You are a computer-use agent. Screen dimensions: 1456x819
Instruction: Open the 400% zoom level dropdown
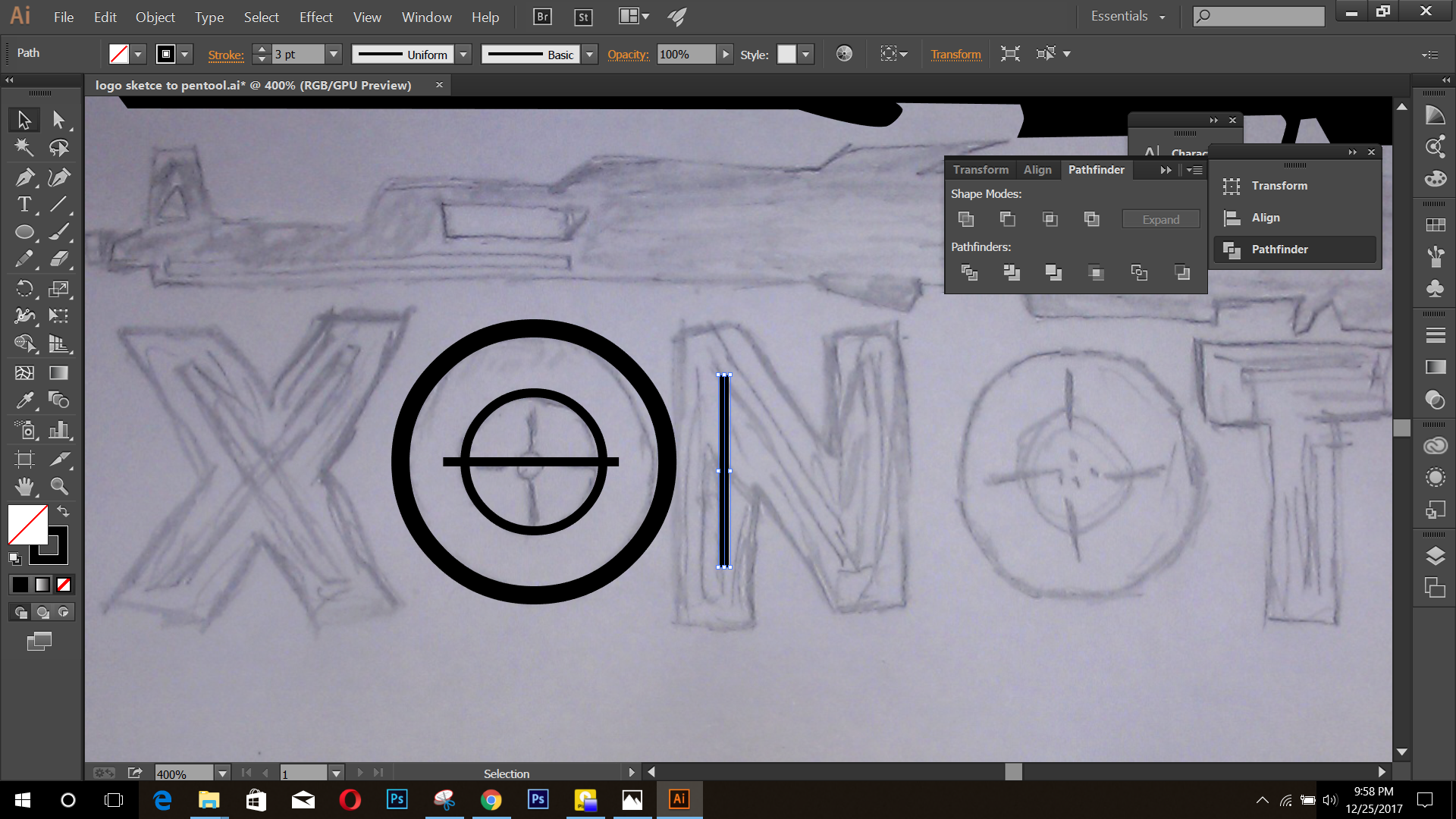(x=222, y=773)
